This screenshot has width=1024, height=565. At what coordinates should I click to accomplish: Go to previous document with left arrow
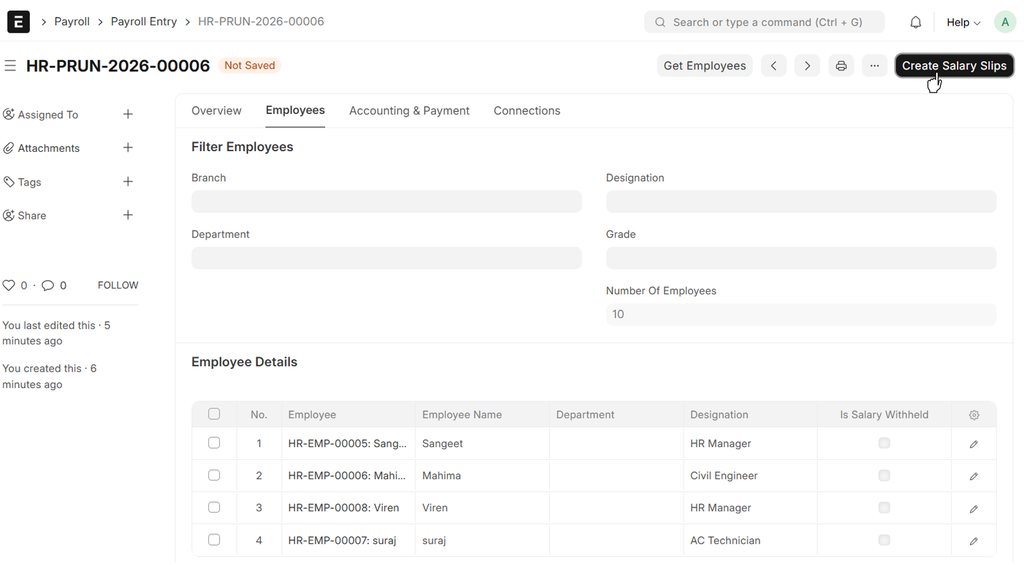(773, 66)
